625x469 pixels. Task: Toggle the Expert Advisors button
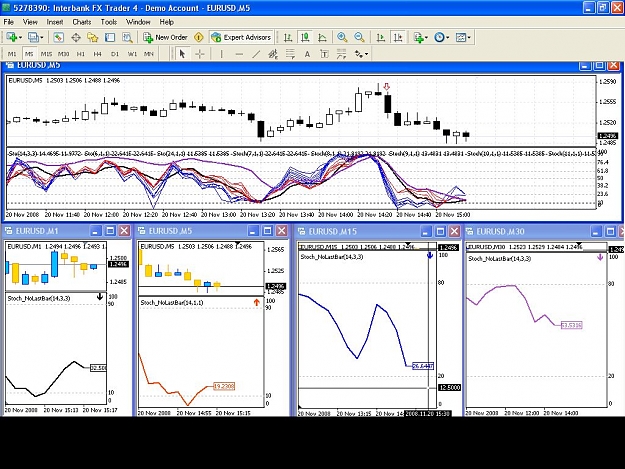pyautogui.click(x=241, y=37)
